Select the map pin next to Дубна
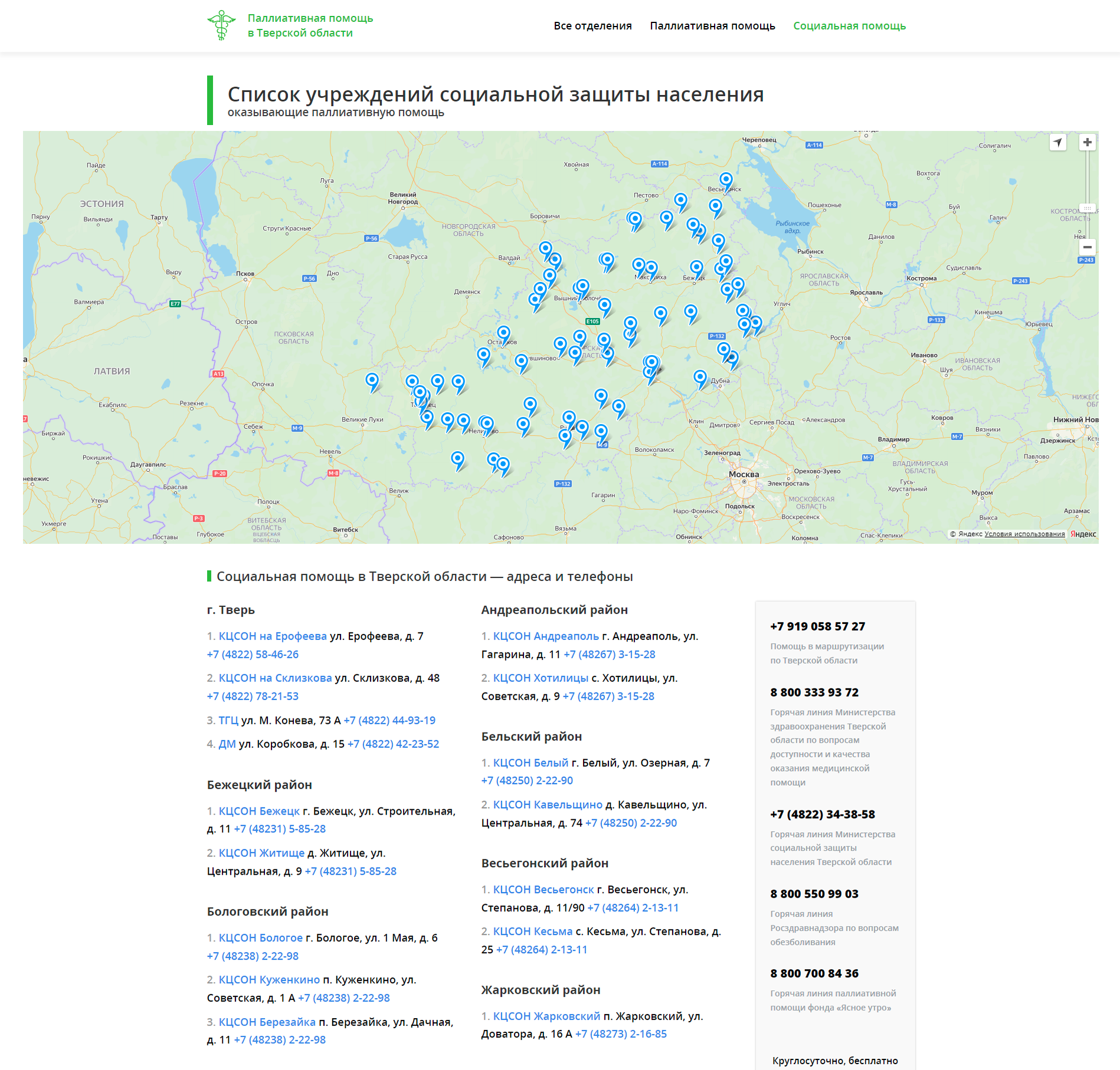1120x1070 pixels. pyautogui.click(x=700, y=377)
